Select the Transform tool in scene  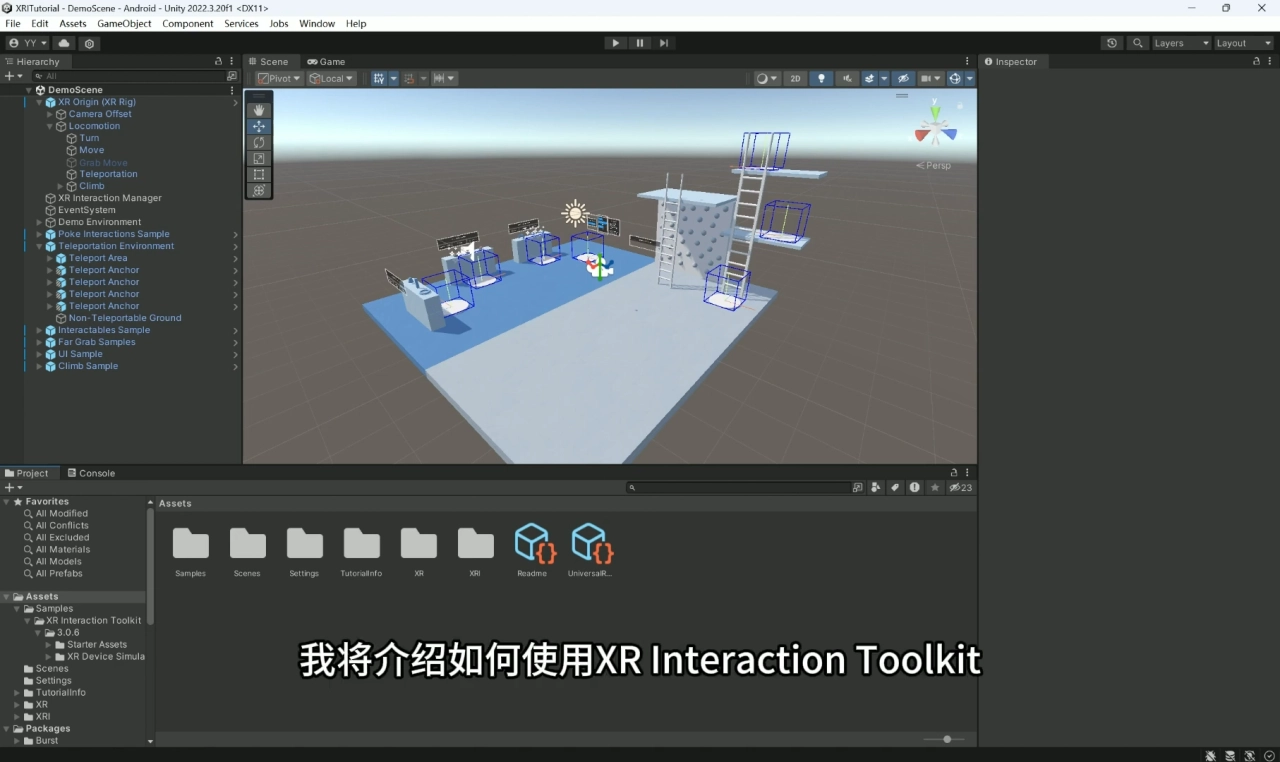click(x=259, y=190)
